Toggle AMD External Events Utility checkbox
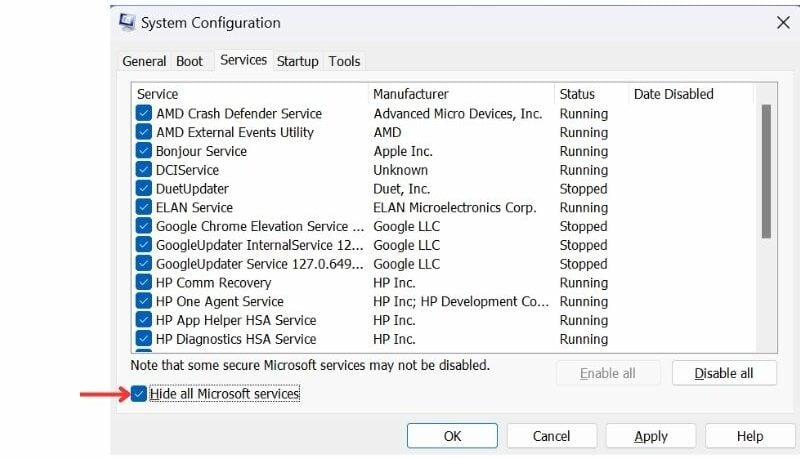This screenshot has width=800, height=458. (x=144, y=132)
